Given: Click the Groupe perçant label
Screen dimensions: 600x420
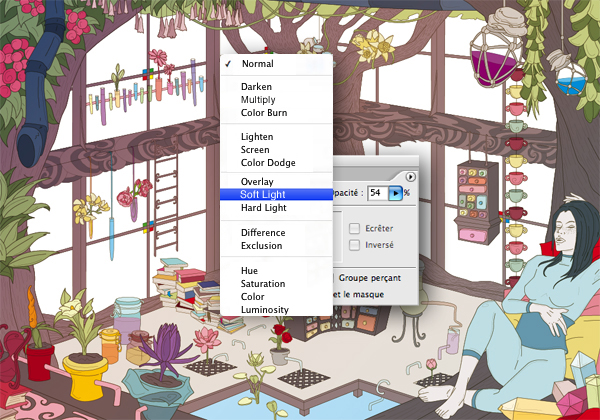Looking at the screenshot, I should pos(370,278).
